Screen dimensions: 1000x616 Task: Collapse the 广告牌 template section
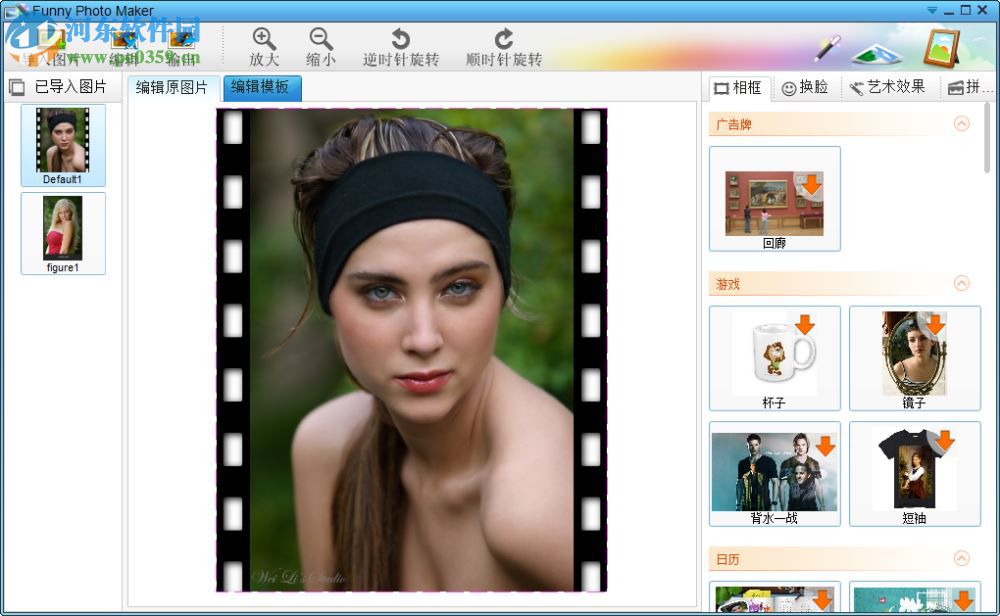(x=962, y=123)
